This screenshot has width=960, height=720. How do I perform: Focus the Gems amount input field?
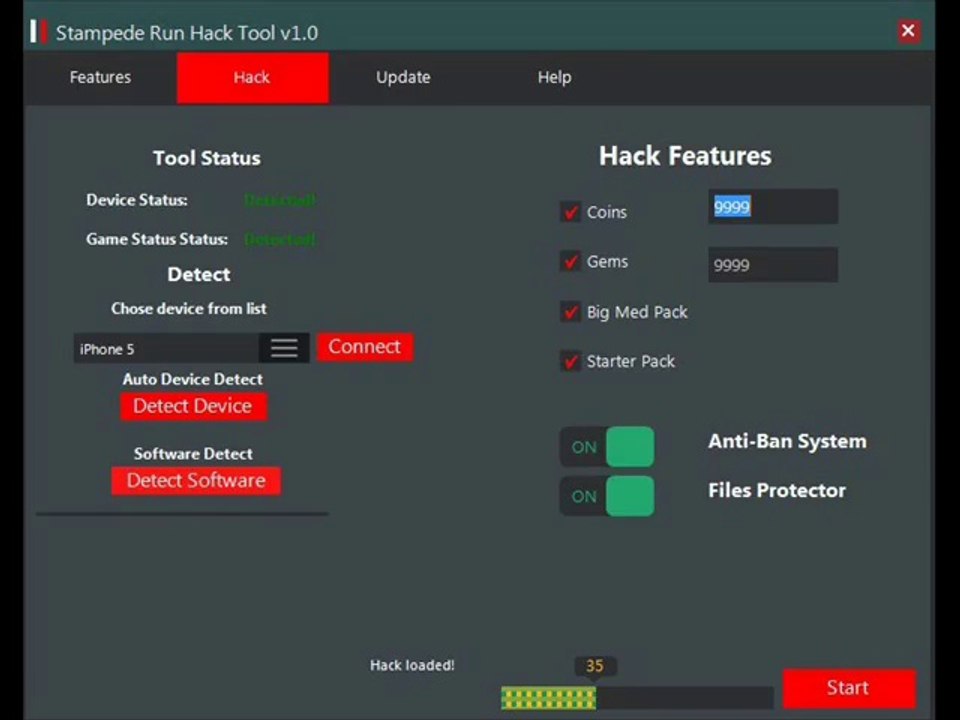click(773, 264)
